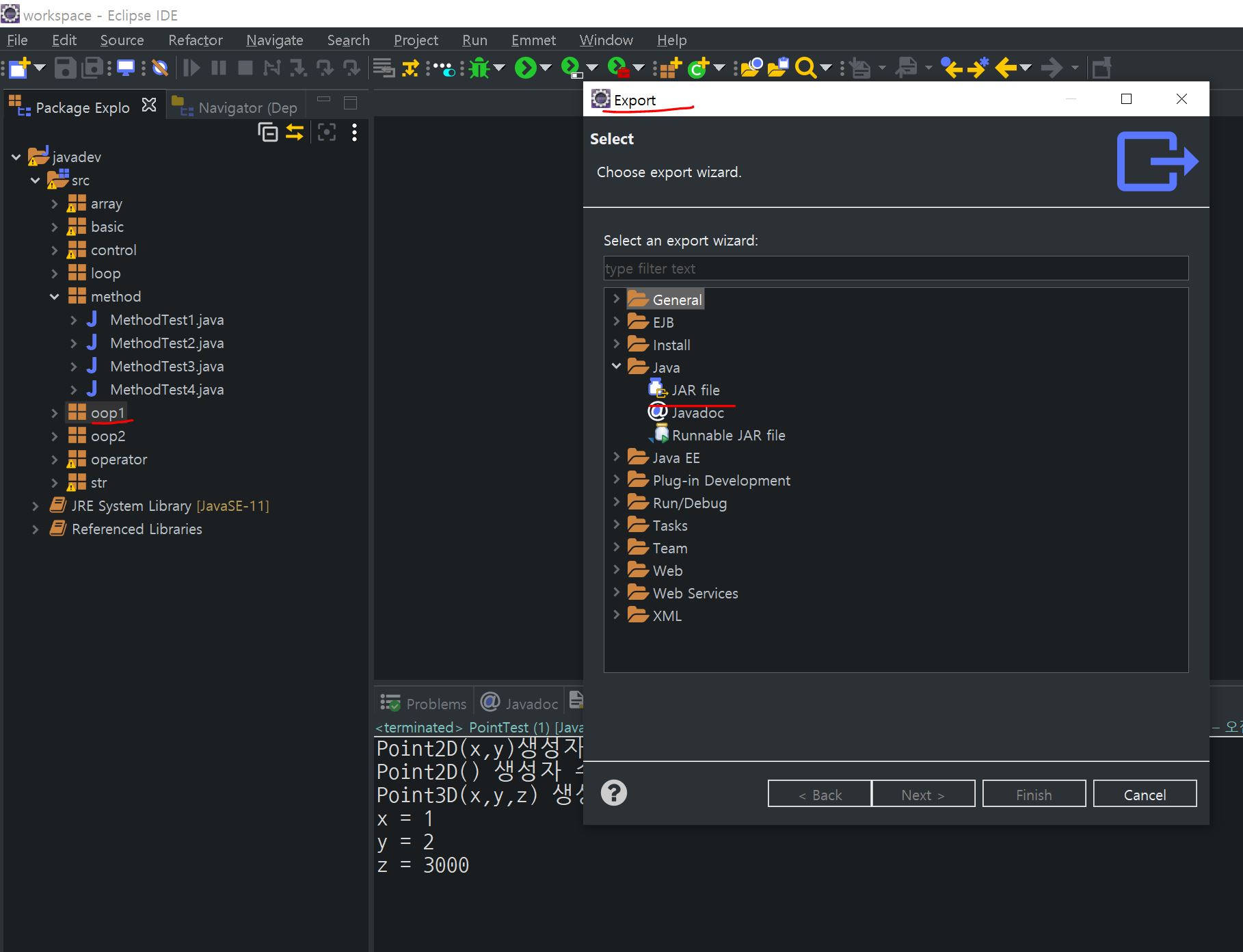Open the File menu
Viewport: 1243px width, 952px height.
tap(17, 40)
